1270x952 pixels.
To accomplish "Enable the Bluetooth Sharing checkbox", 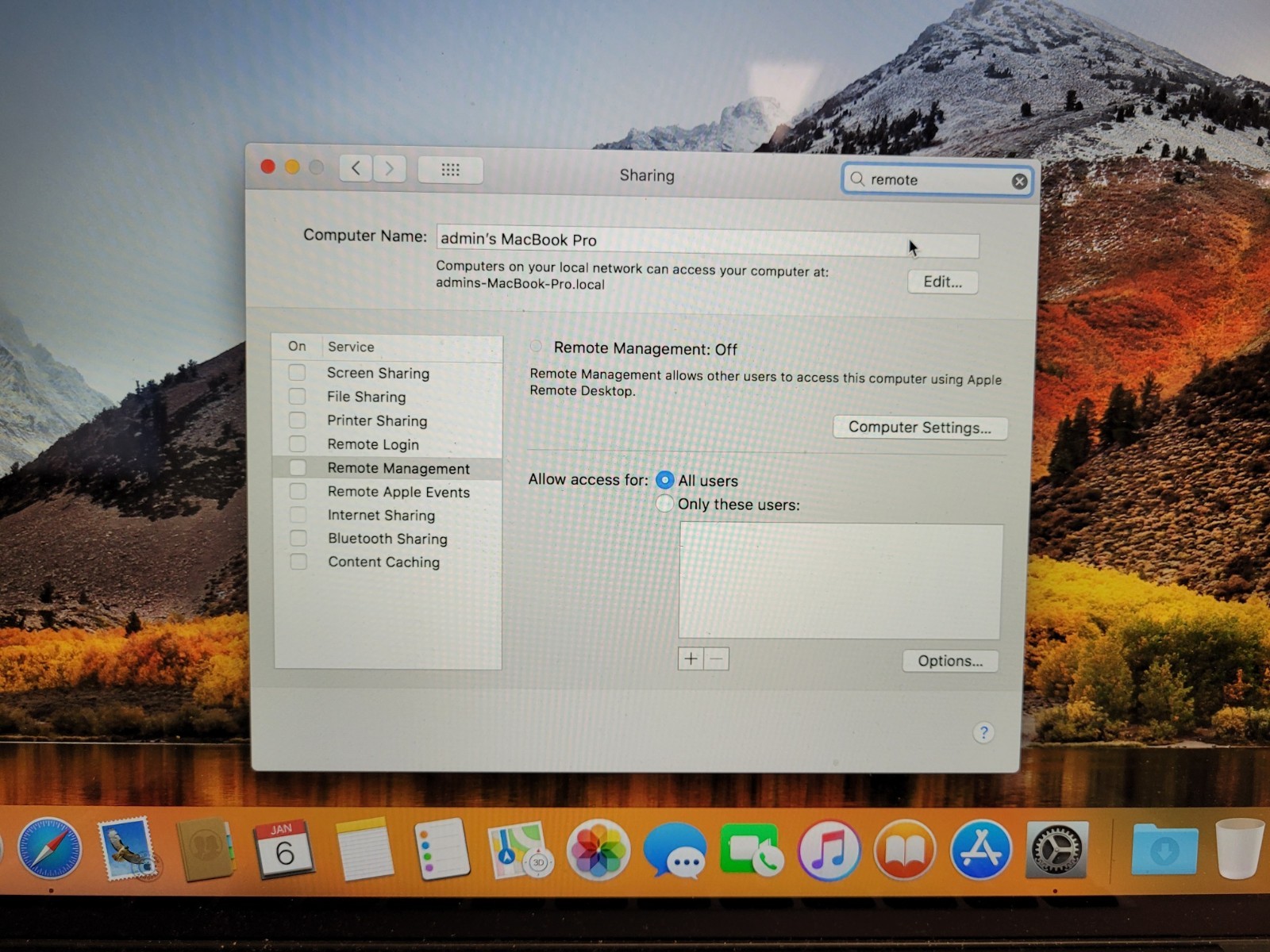I will [x=298, y=538].
